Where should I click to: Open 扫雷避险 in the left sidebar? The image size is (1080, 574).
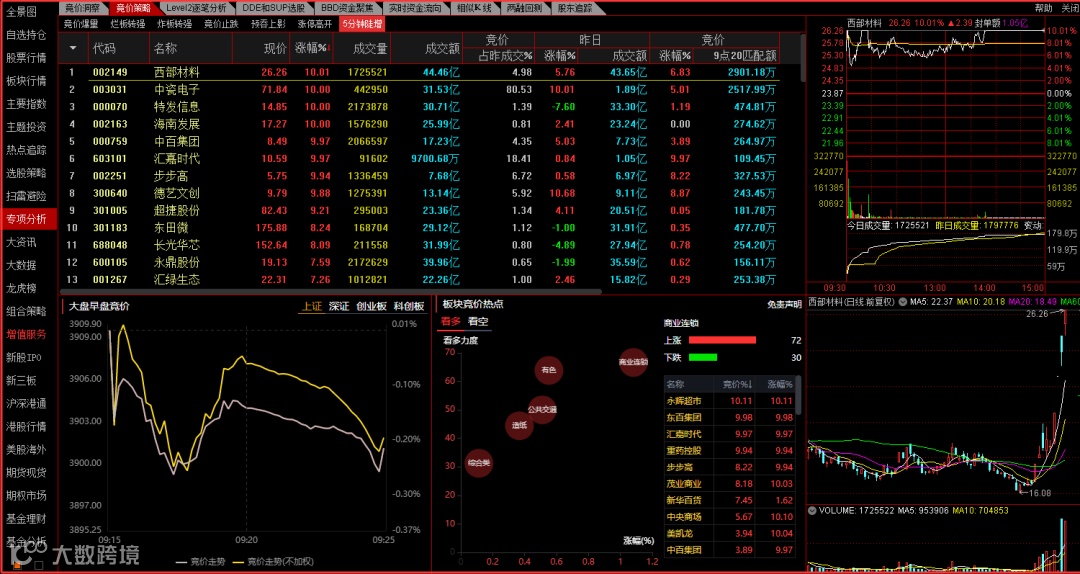28,196
